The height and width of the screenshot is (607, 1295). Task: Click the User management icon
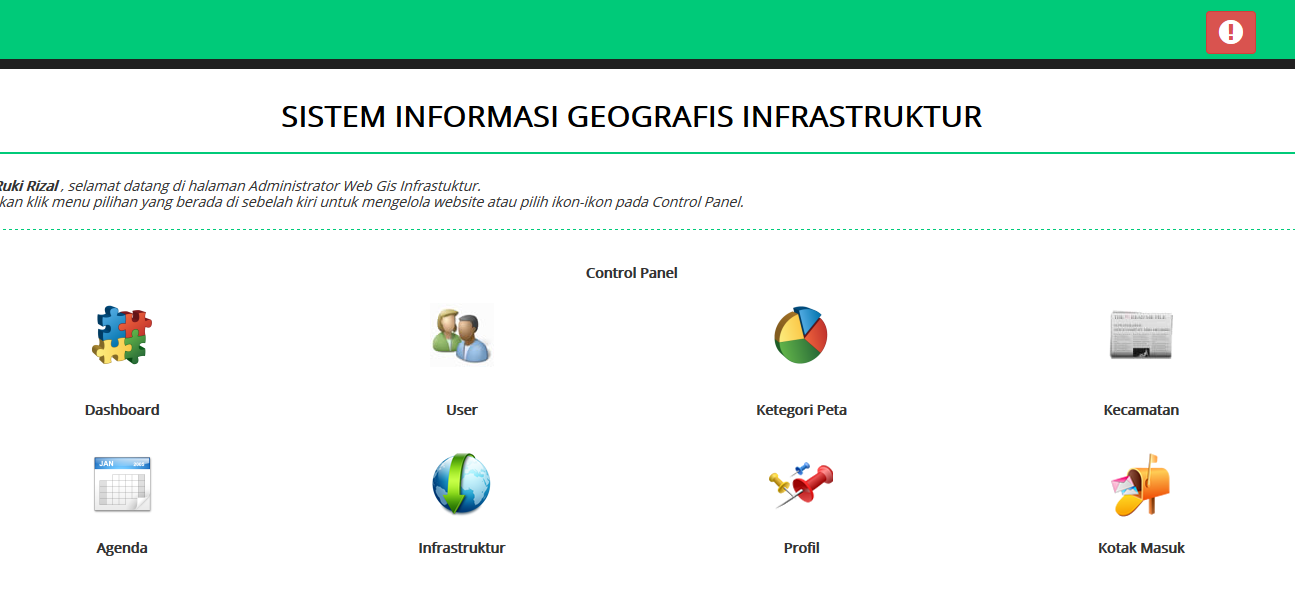tap(461, 335)
